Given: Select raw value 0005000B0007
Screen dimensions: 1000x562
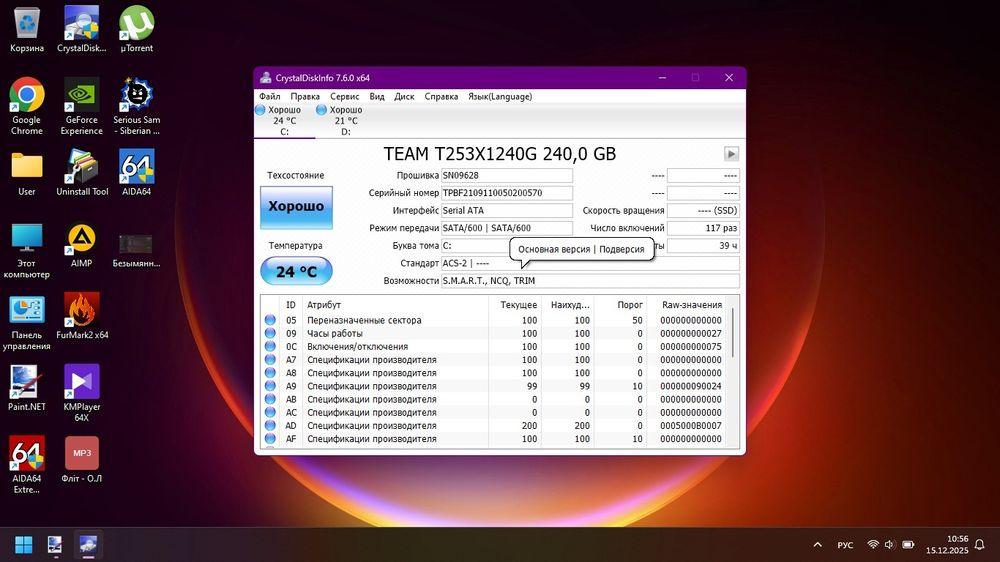Looking at the screenshot, I should (x=691, y=425).
